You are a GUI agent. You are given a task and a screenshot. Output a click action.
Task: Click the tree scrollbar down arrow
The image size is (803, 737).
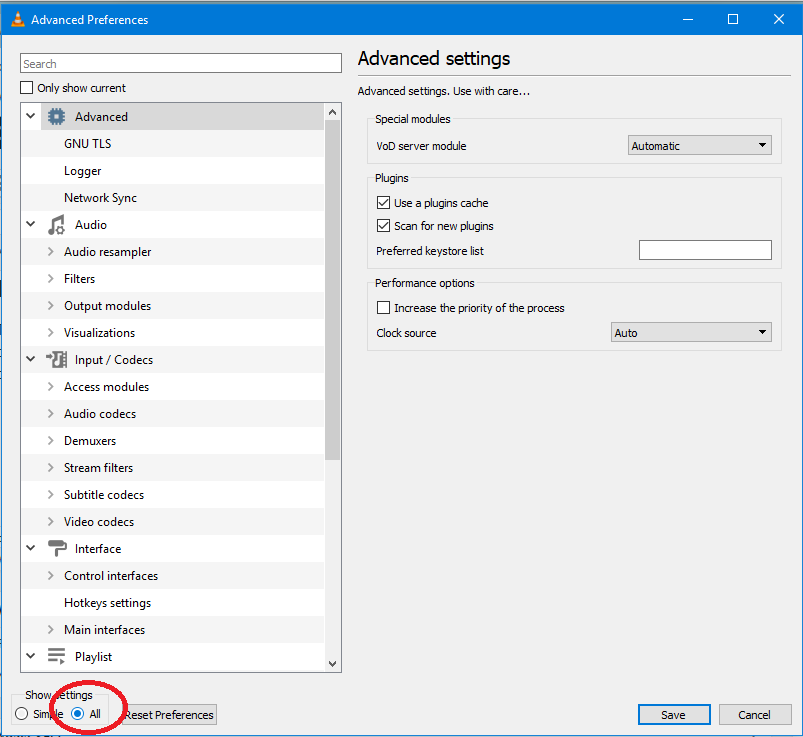click(332, 664)
